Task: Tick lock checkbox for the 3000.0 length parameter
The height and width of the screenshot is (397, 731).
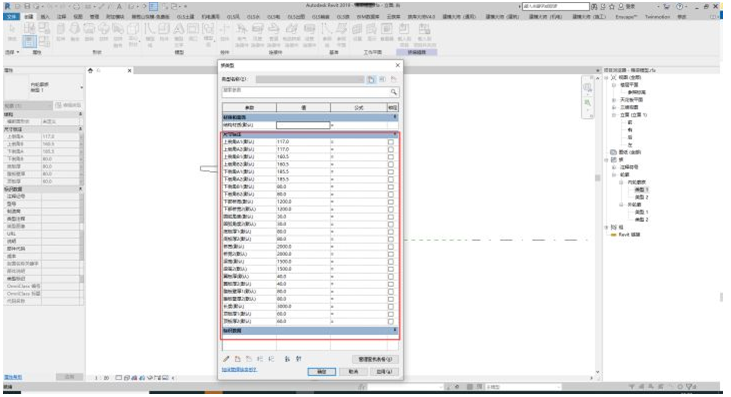Action: (391, 306)
